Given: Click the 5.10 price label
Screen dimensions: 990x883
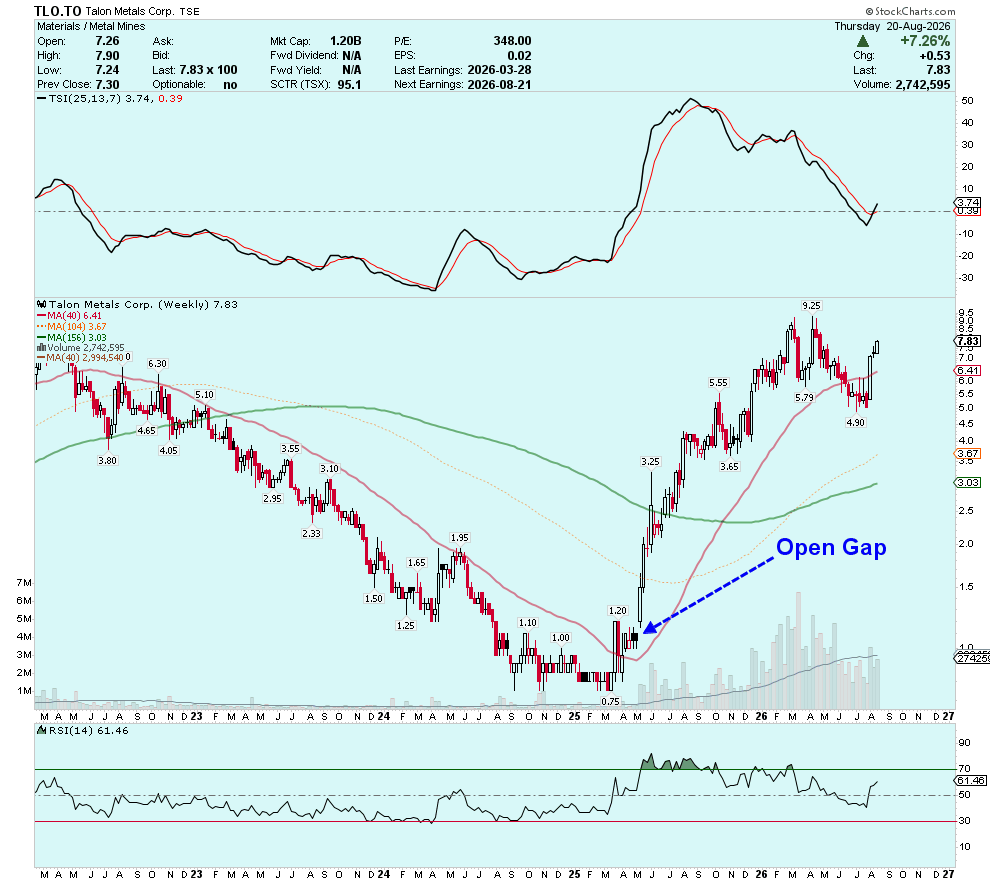Looking at the screenshot, I should 205,394.
